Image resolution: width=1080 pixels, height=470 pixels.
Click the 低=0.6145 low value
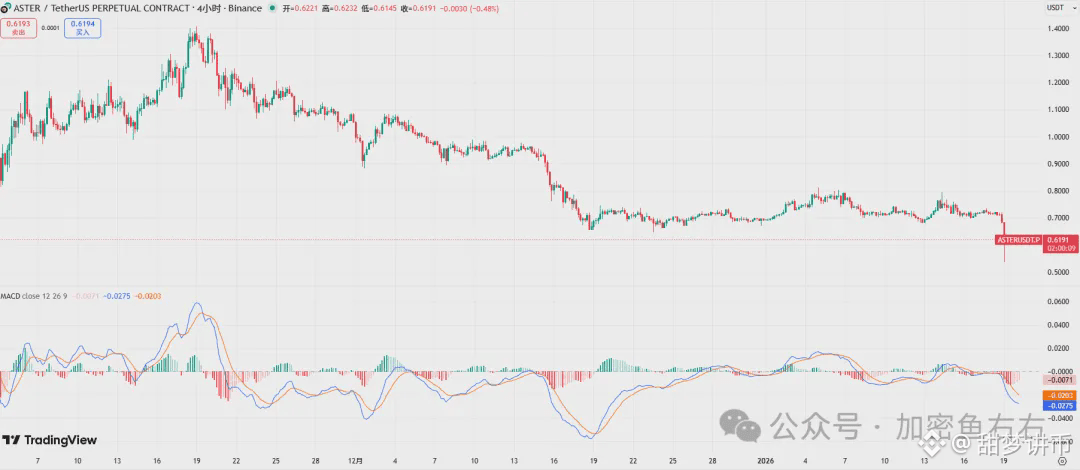point(377,9)
